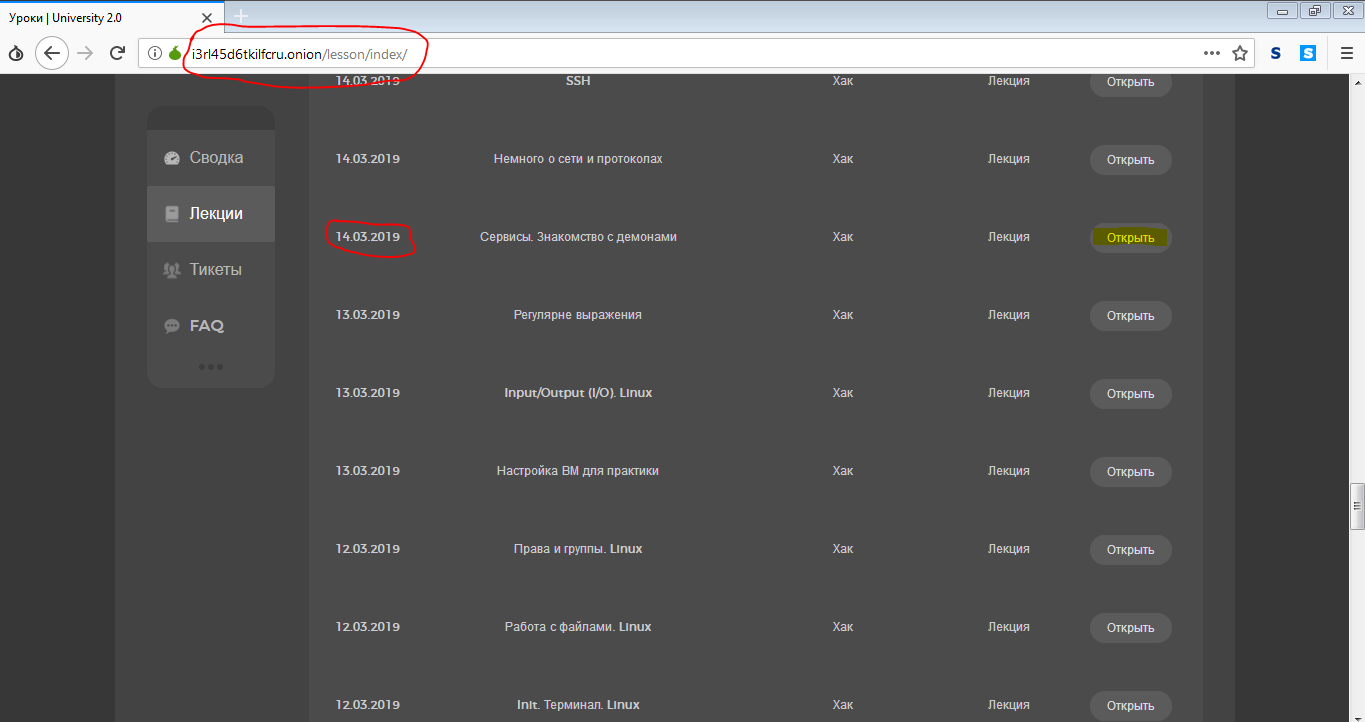Click the vertical scrollbar thumb
The image size is (1365, 722).
pyautogui.click(x=1357, y=507)
